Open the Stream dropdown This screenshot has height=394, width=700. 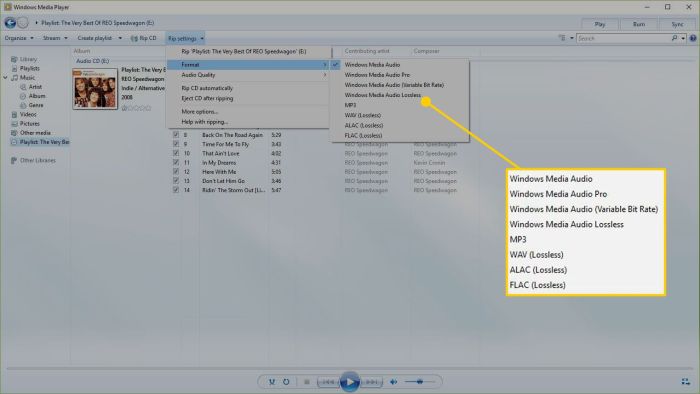[x=55, y=38]
